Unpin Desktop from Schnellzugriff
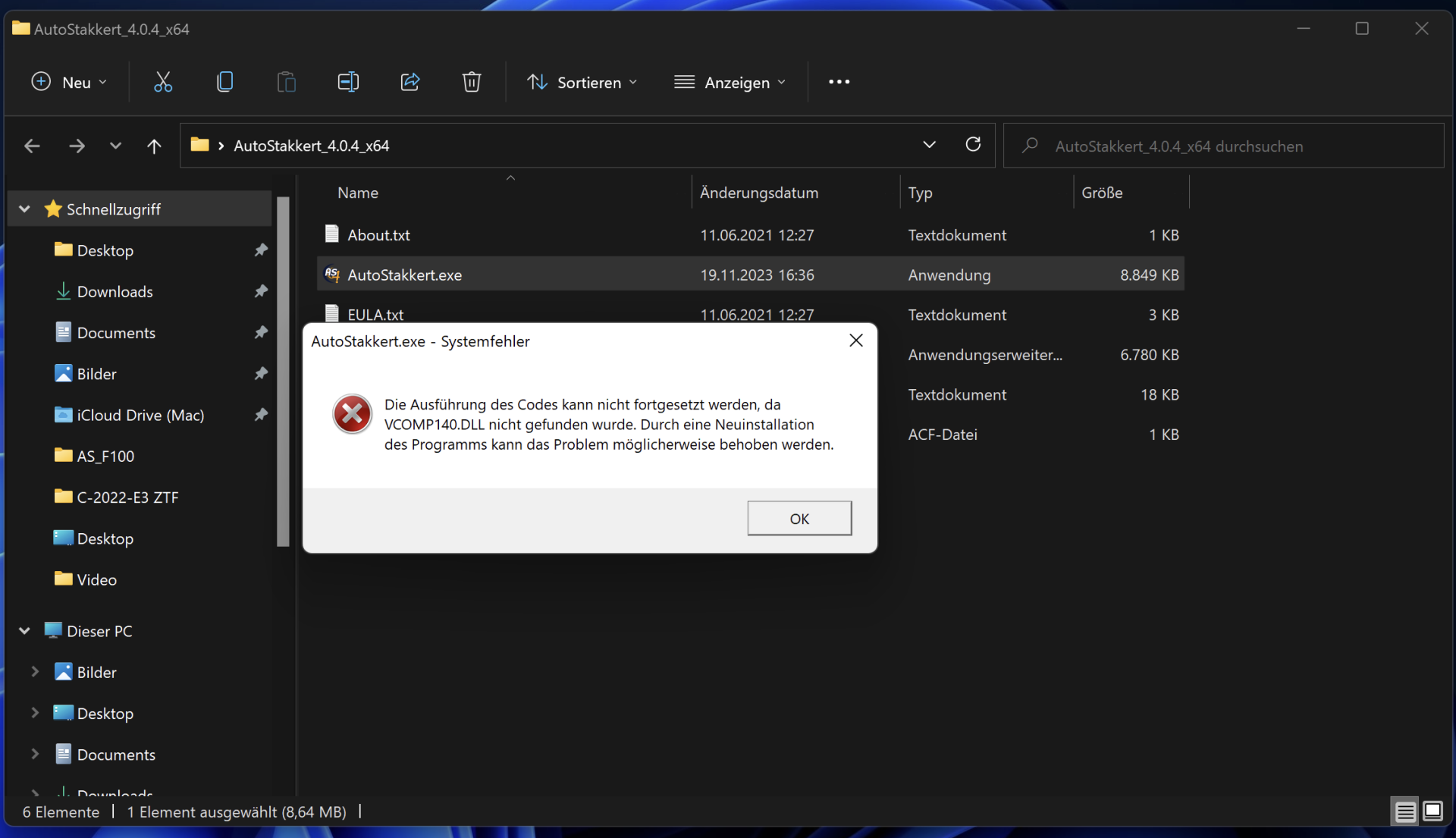This screenshot has width=1456, height=838. coord(261,250)
